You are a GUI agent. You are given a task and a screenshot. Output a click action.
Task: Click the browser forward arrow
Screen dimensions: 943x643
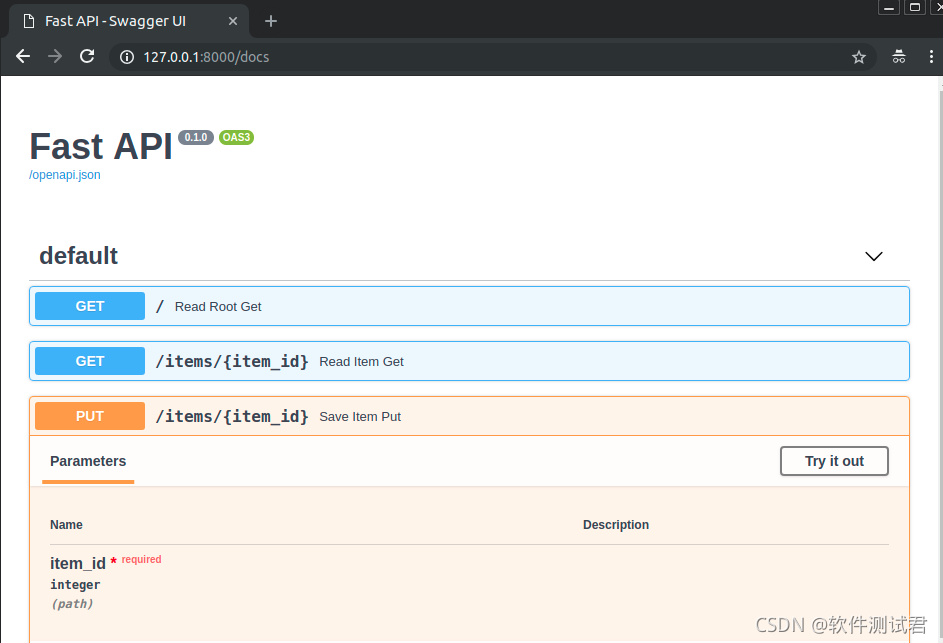tap(55, 57)
